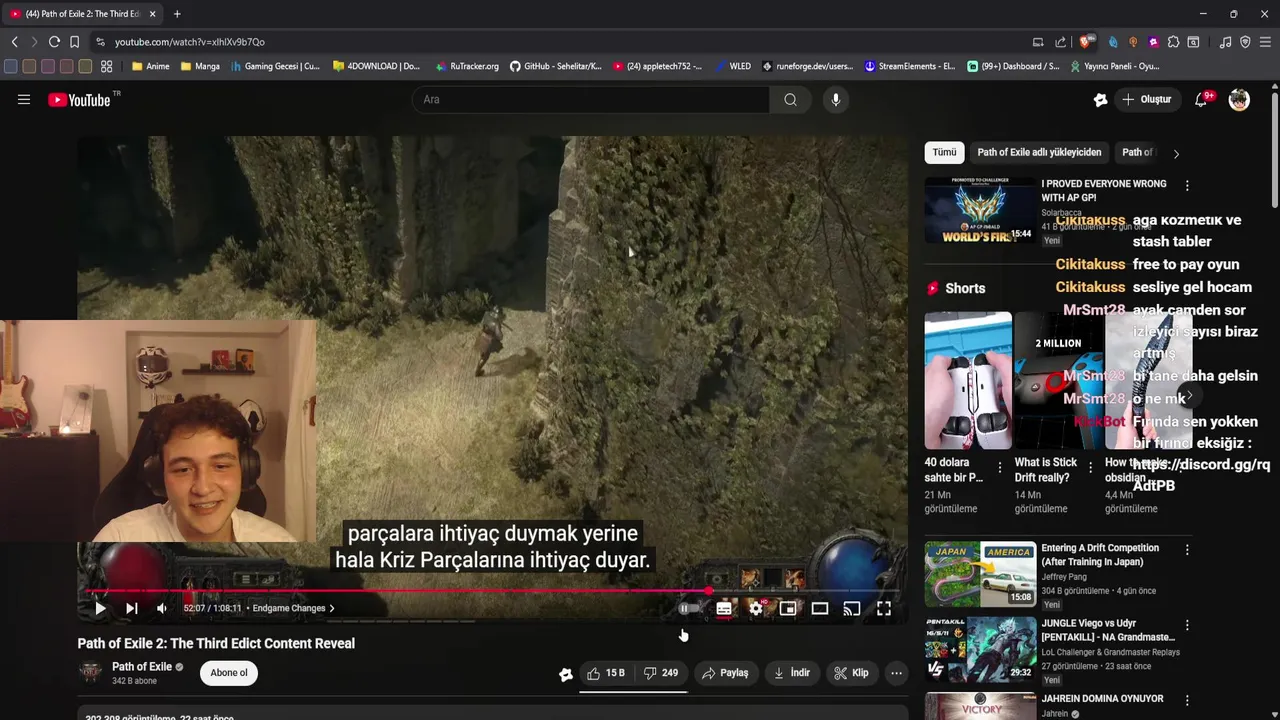Open options for I PROVED EVERYONE WRONG video
Screen dimensions: 1280x720
[1187, 186]
